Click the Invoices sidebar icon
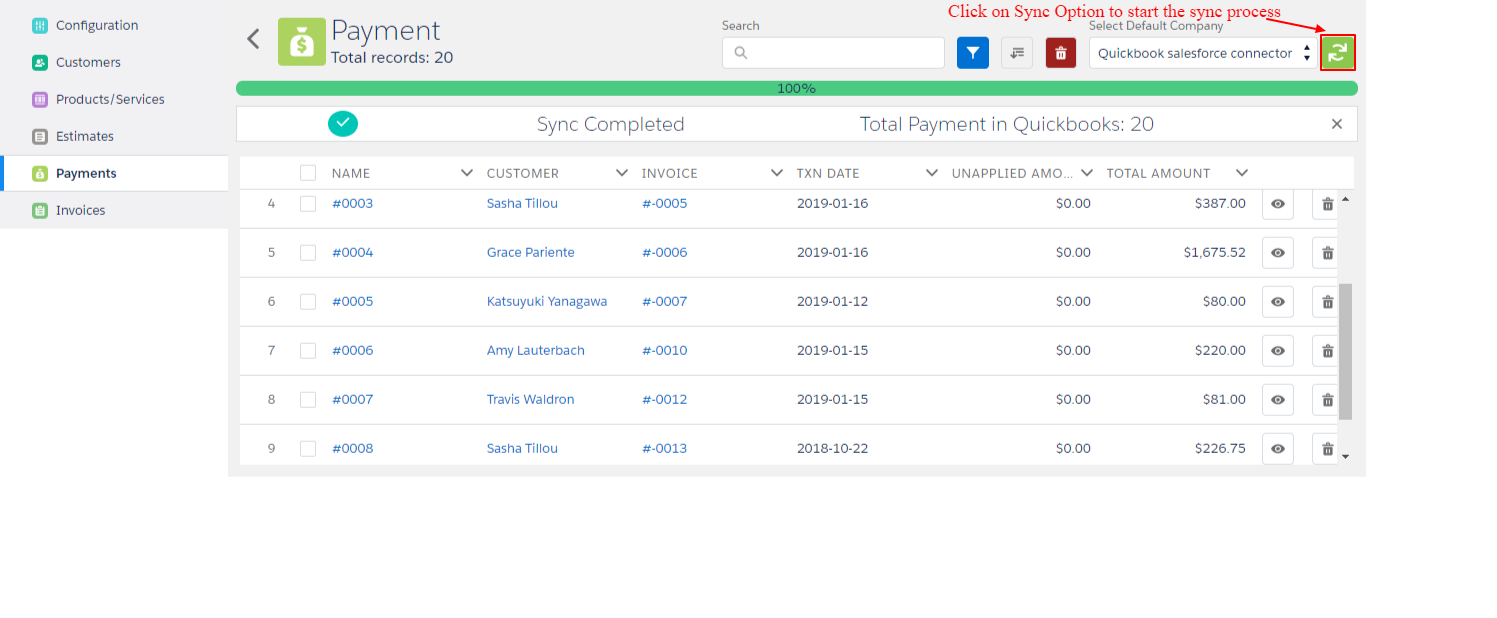Screen dimensions: 1497x618 [39, 210]
